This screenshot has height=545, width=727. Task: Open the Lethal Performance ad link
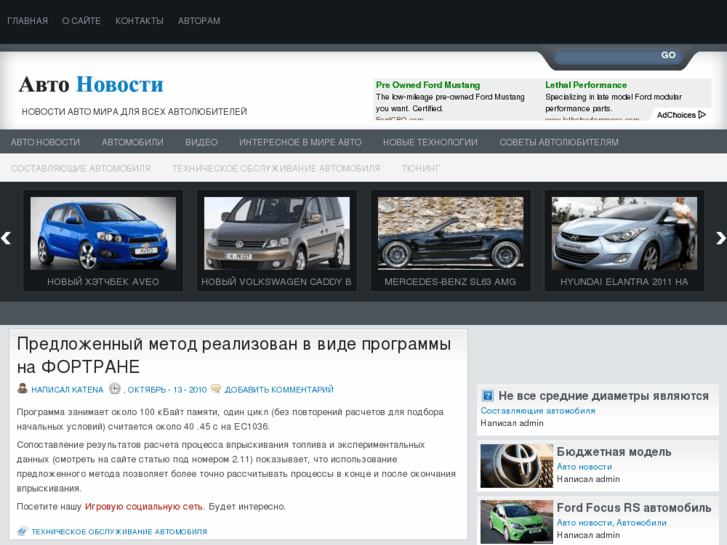point(586,85)
